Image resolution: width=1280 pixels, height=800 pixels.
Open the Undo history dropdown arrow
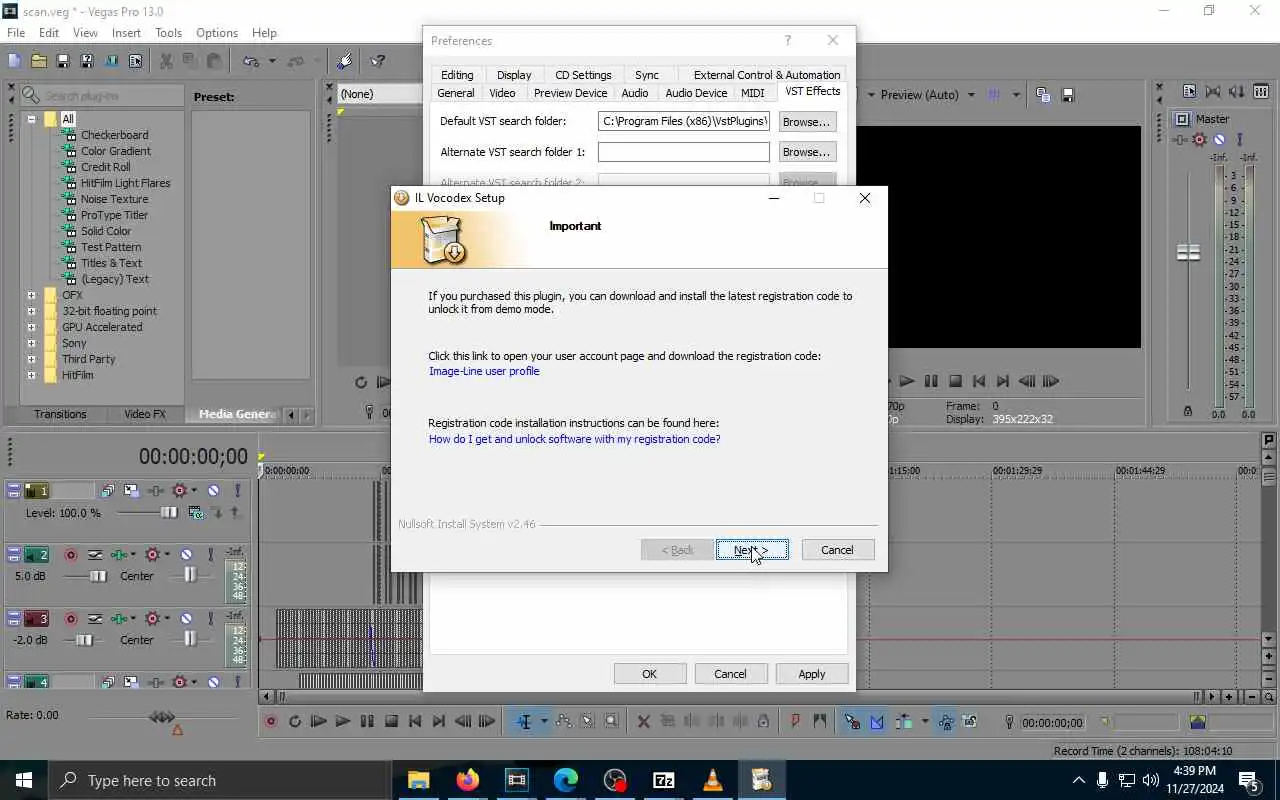[271, 61]
